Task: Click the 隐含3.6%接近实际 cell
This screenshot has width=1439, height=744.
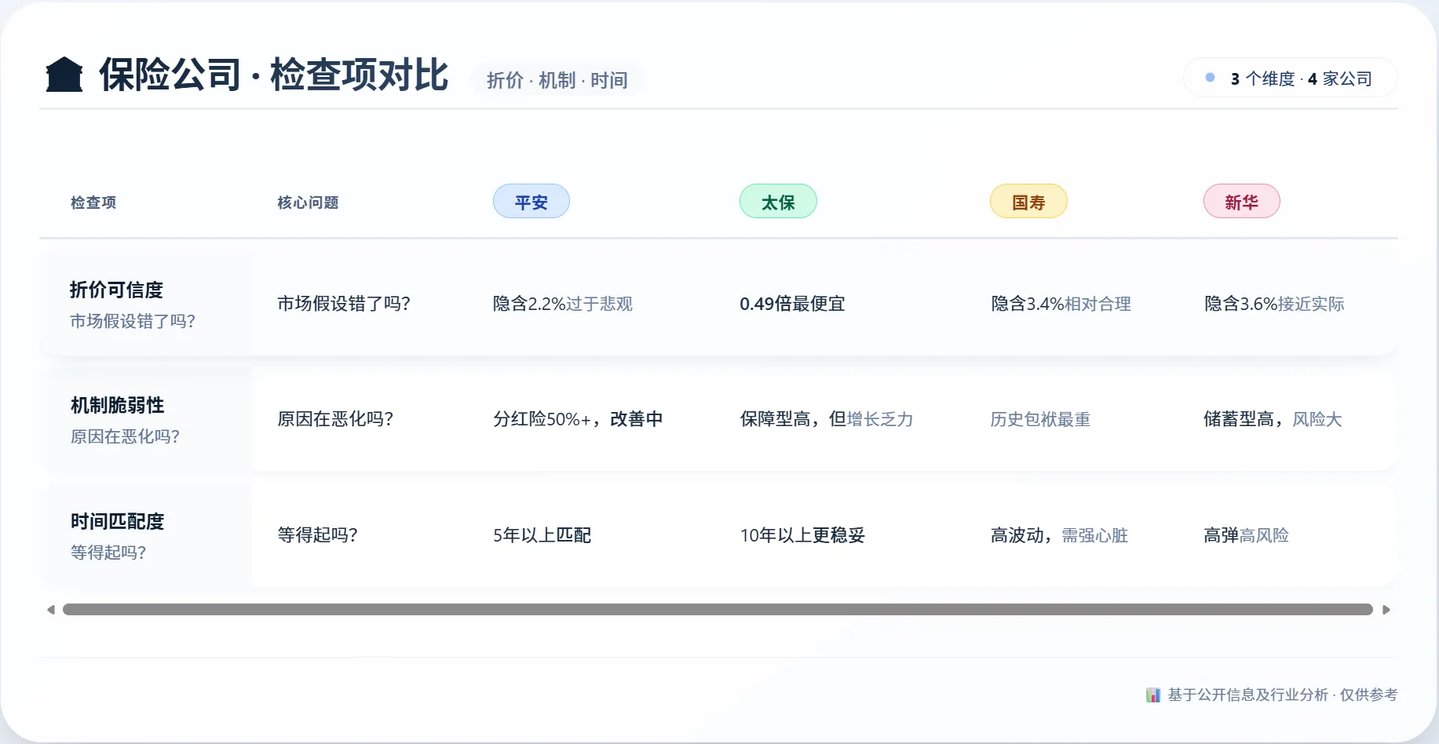Action: (x=1274, y=304)
